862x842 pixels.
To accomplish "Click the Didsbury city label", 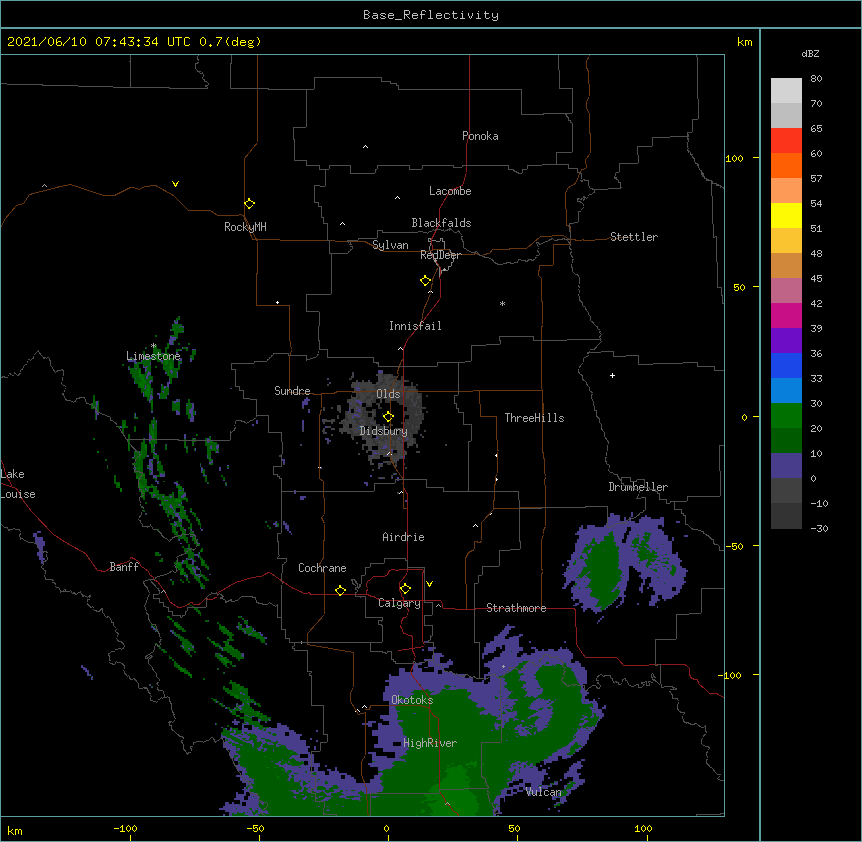I will [384, 431].
